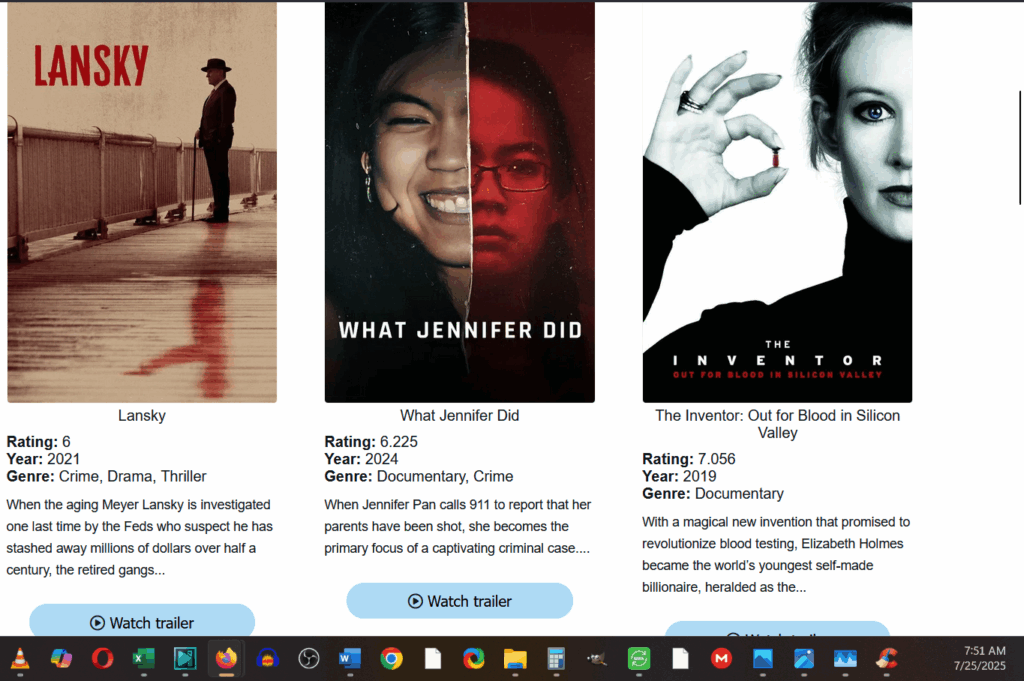Open Calculator from the taskbar
Screen dimensions: 1024x681
coord(556,658)
